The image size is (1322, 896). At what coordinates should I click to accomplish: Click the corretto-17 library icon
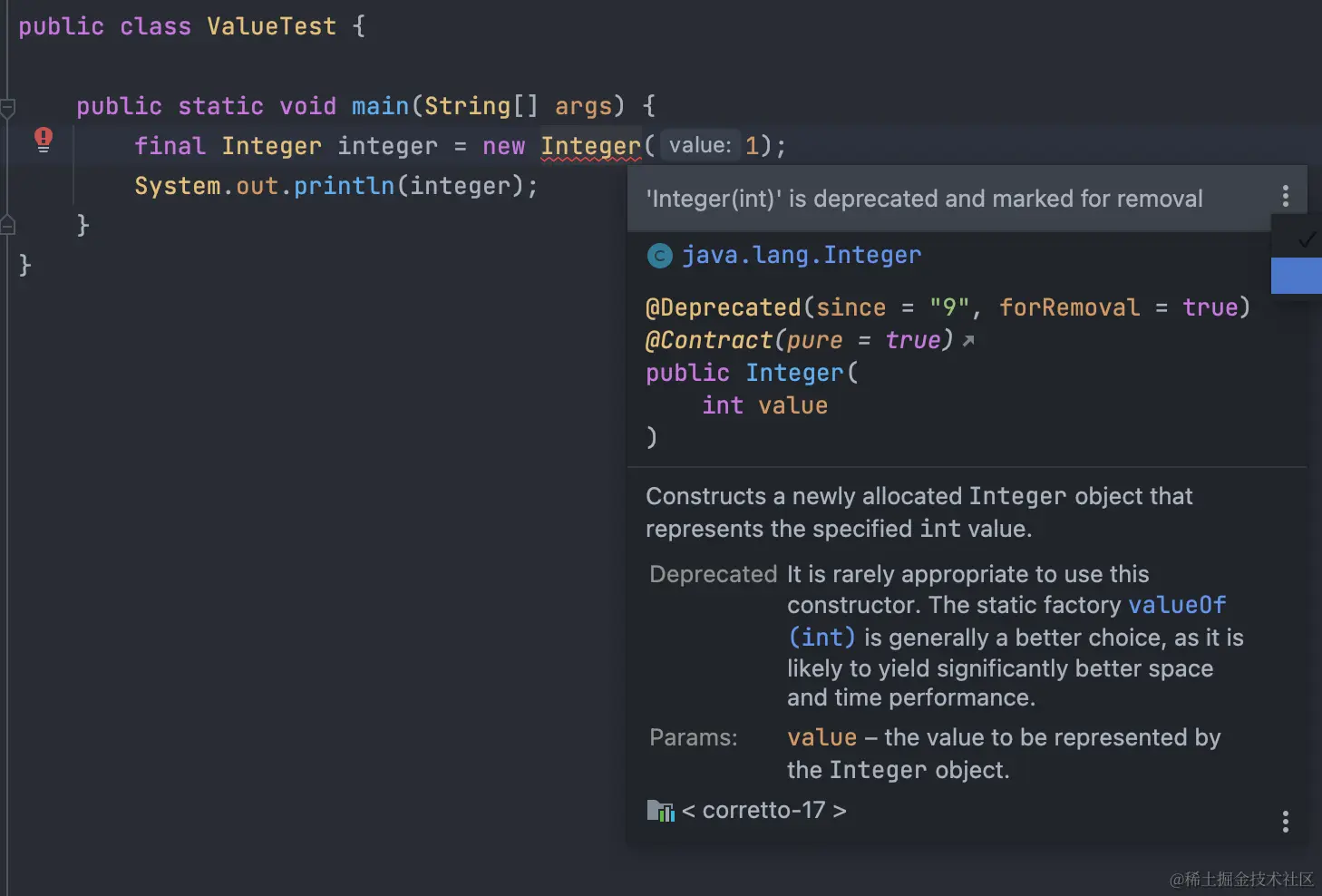[660, 811]
